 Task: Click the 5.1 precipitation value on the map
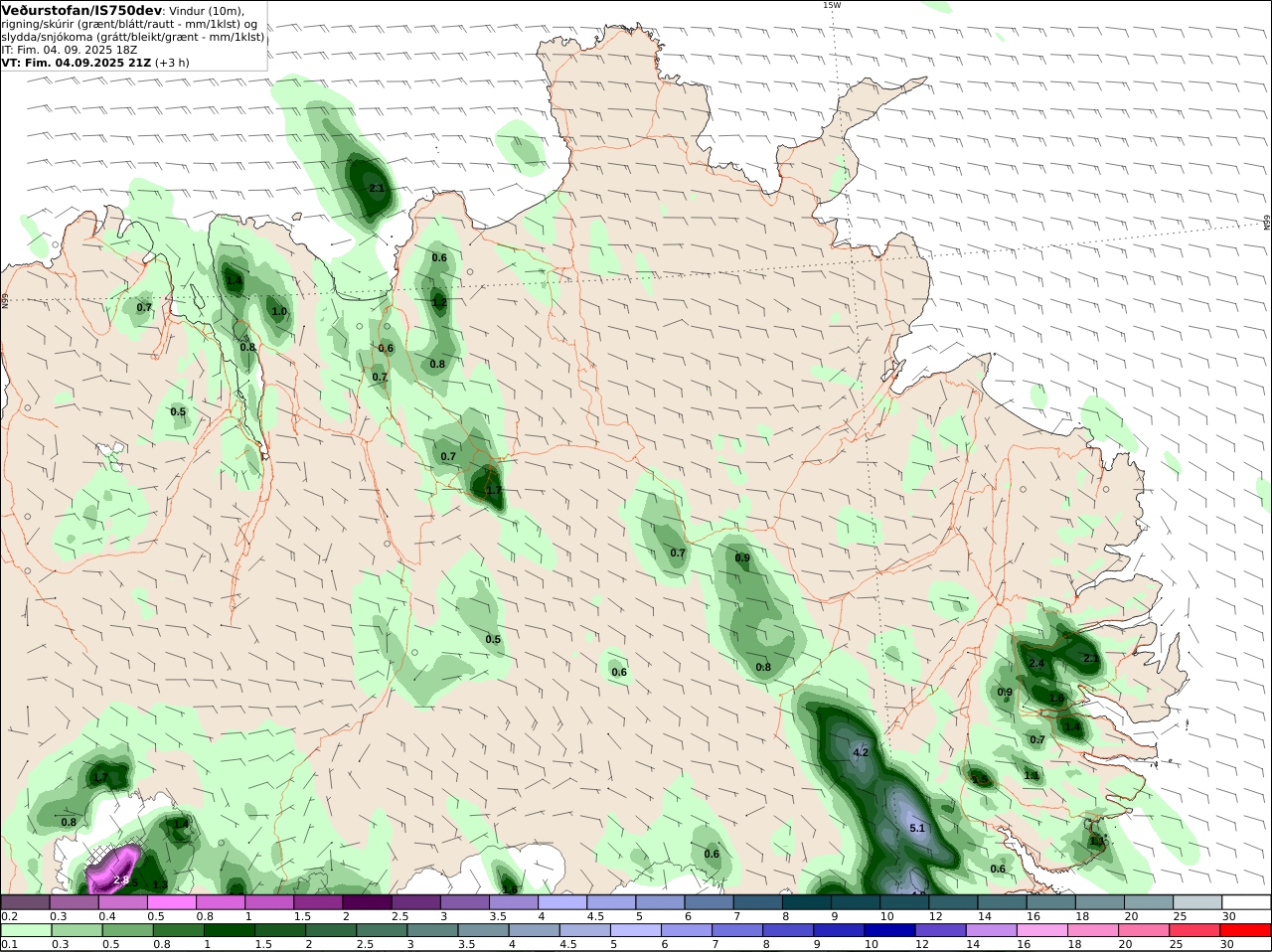917,828
